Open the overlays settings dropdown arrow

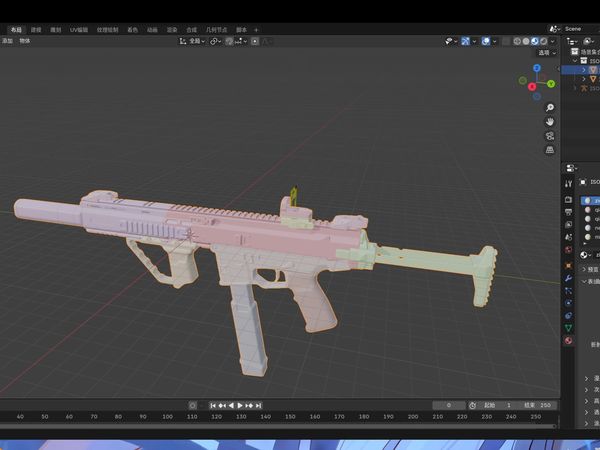494,41
